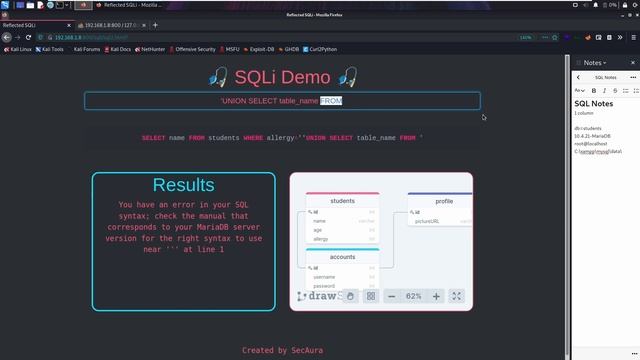Open file manager from top panel
This screenshot has width=640, height=360.
coord(30,5)
